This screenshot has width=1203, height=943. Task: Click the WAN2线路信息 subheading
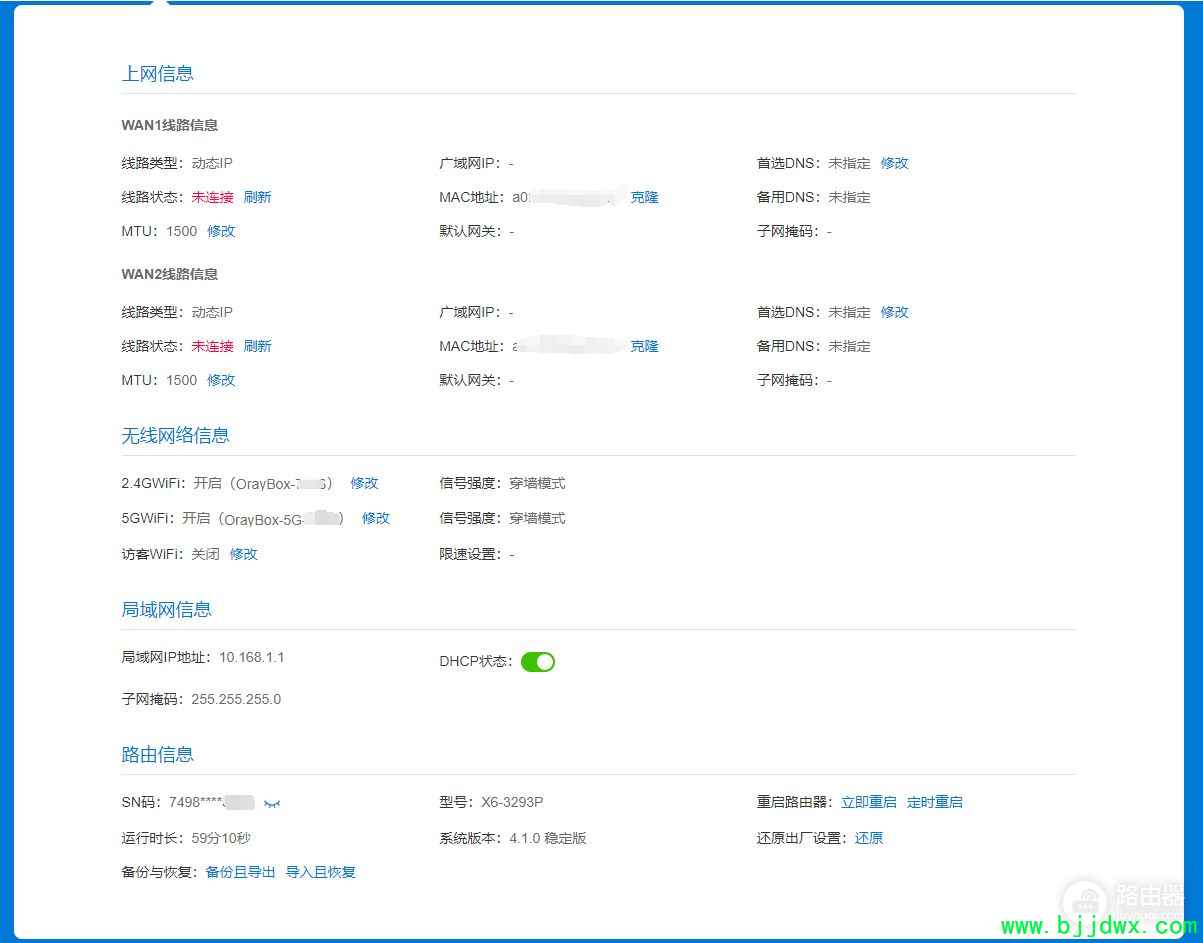tap(170, 274)
